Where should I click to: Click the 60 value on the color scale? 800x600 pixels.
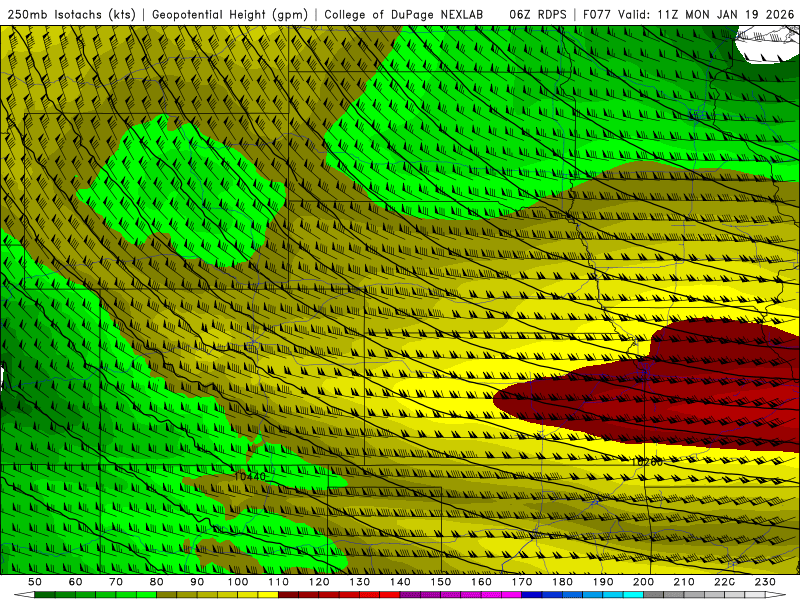coord(76,582)
